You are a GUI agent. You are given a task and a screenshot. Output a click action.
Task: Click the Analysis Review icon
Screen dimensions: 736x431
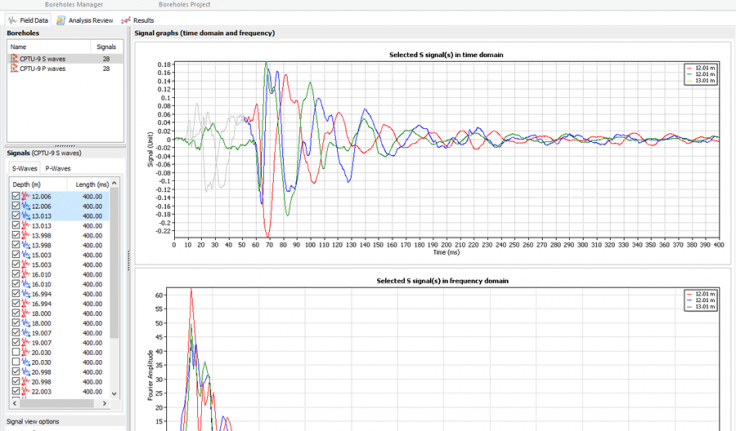click(61, 20)
